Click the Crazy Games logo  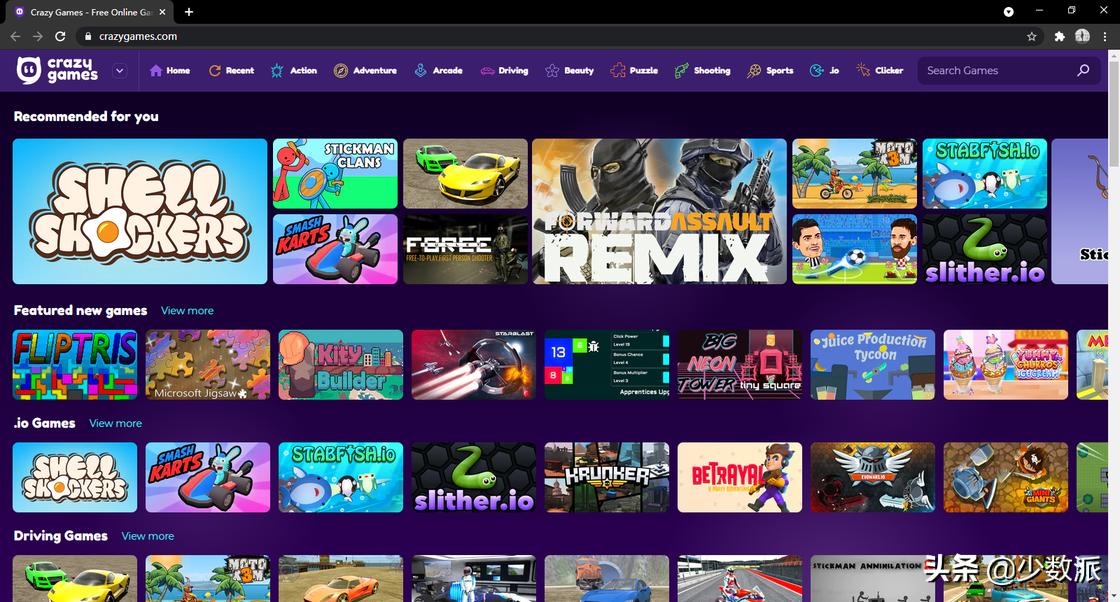[x=58, y=70]
